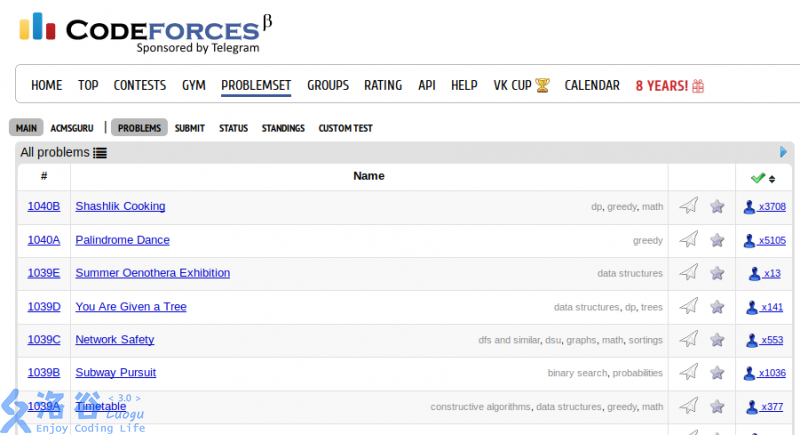This screenshot has width=800, height=435.
Task: Click the list icon beside All problems
Action: (100, 153)
